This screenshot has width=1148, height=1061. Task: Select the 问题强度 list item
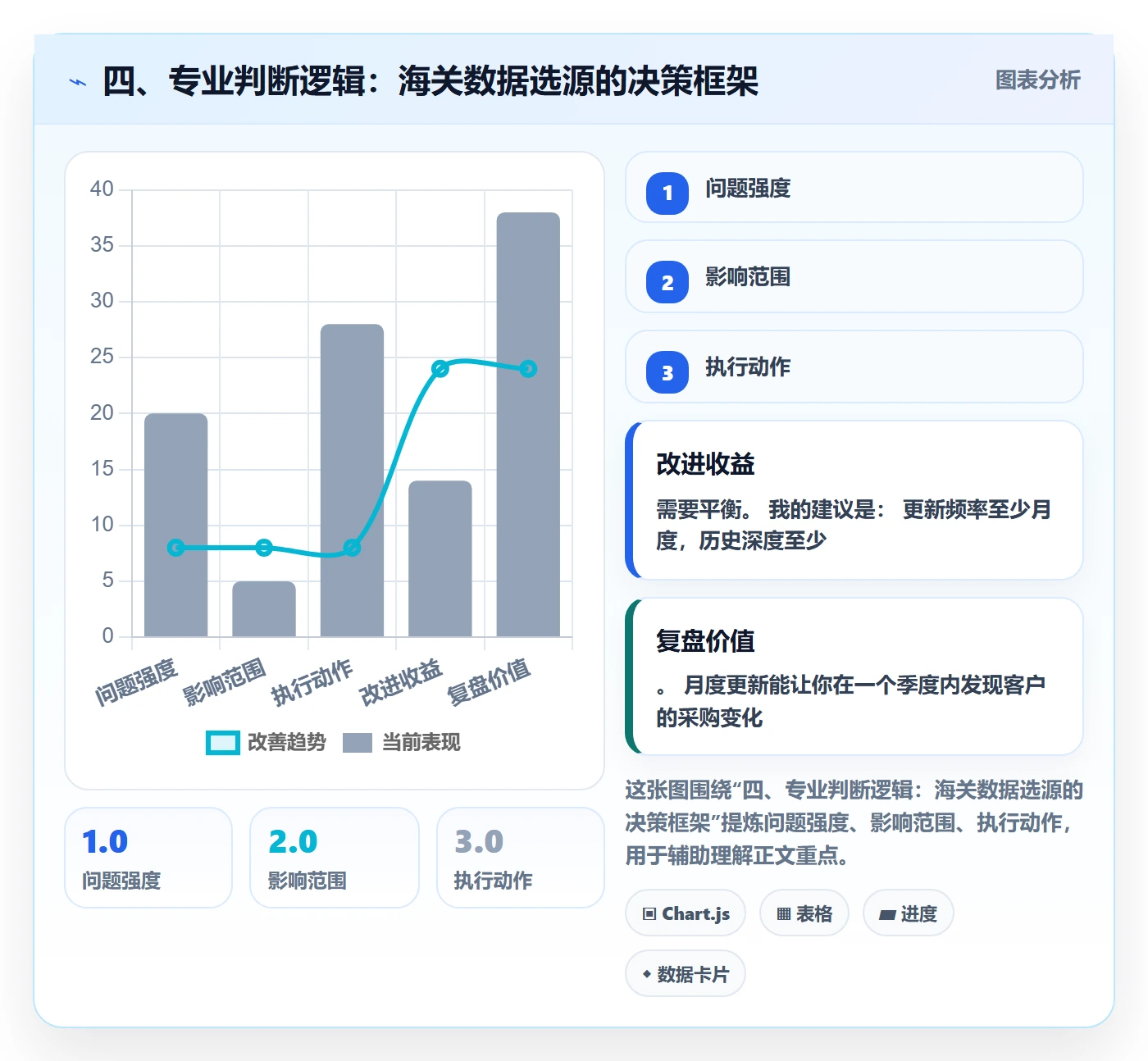click(854, 188)
